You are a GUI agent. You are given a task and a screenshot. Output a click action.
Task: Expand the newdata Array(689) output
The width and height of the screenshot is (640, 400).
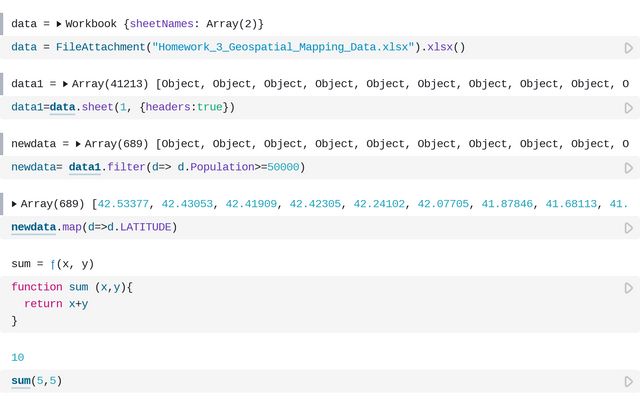(x=79, y=144)
